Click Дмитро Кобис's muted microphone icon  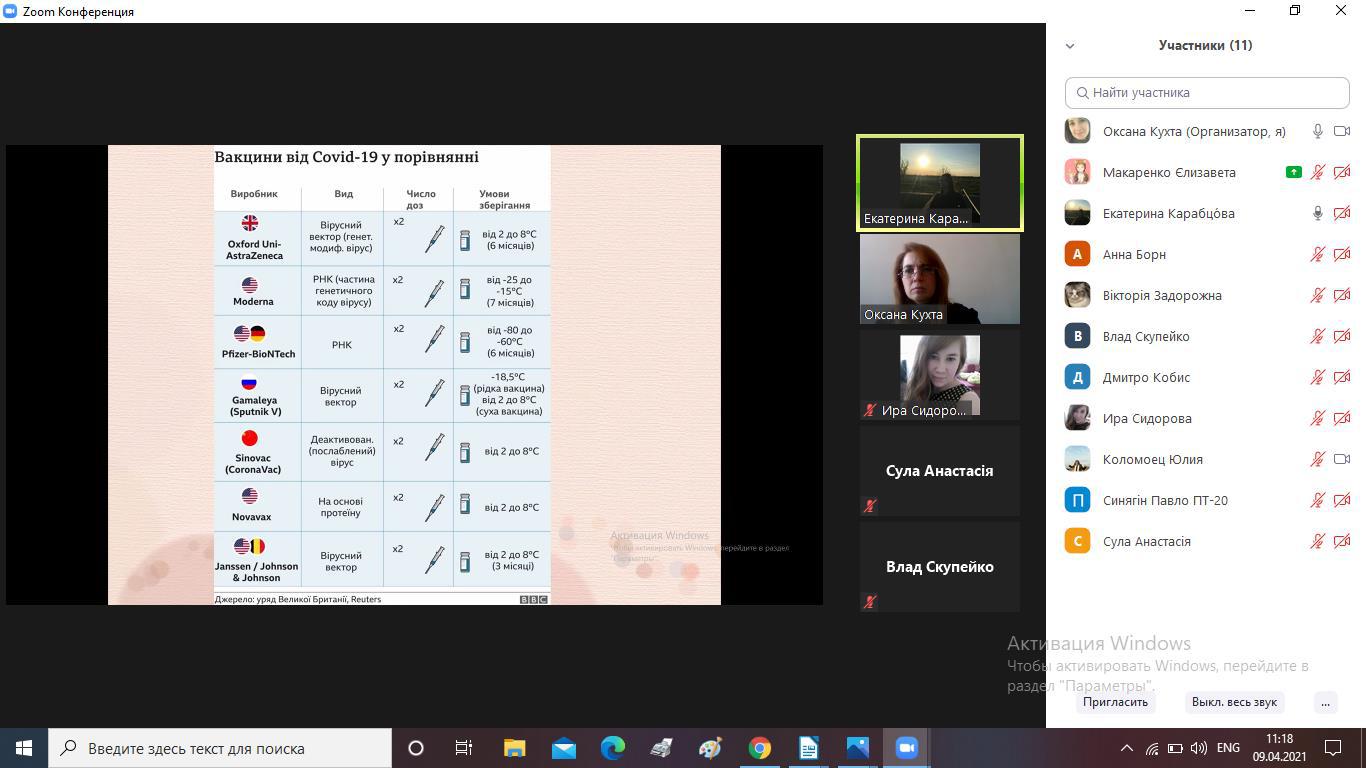(1318, 377)
